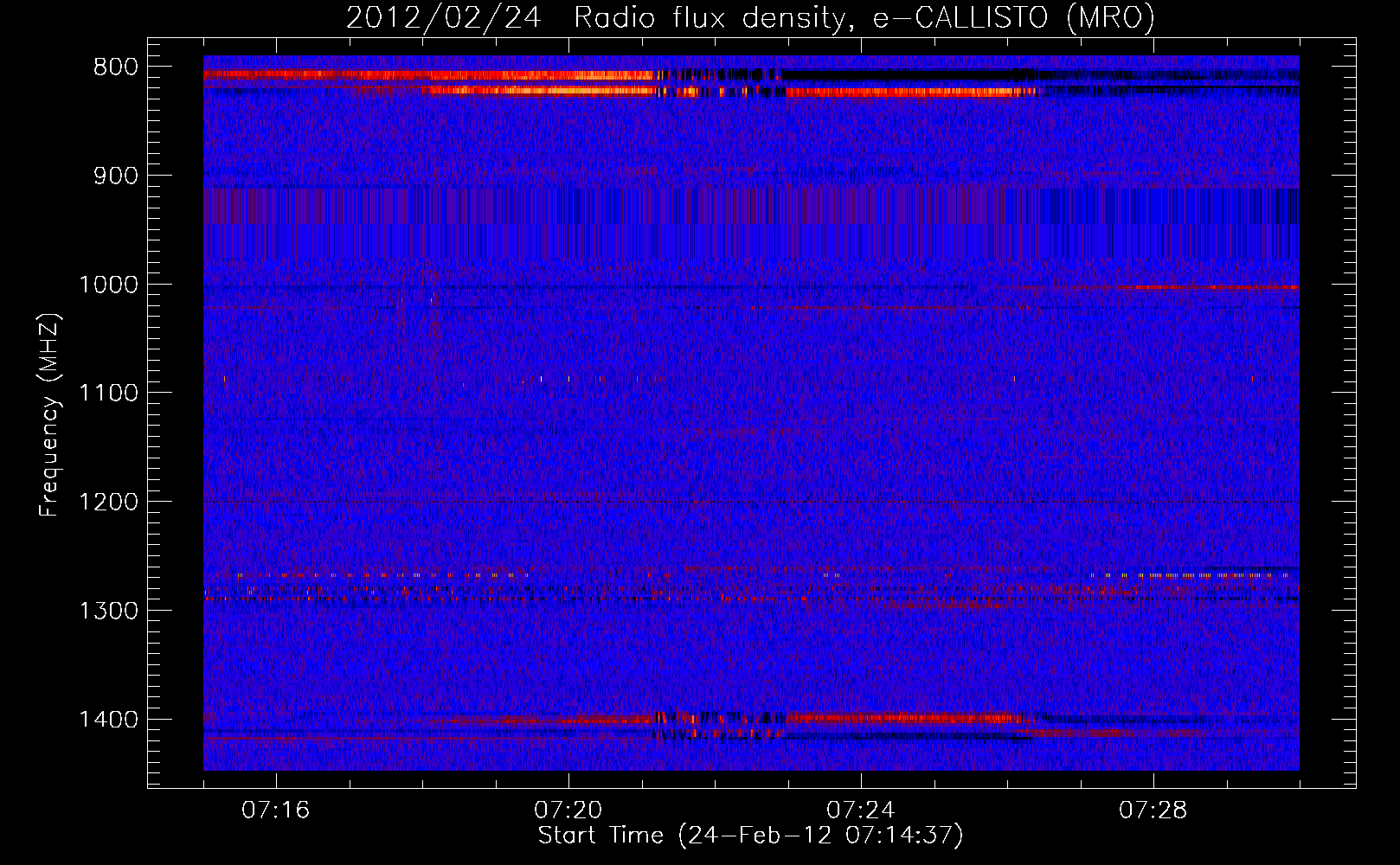The image size is (1400, 865).
Task: Select the 1200 frequency axis label
Action: [x=108, y=503]
